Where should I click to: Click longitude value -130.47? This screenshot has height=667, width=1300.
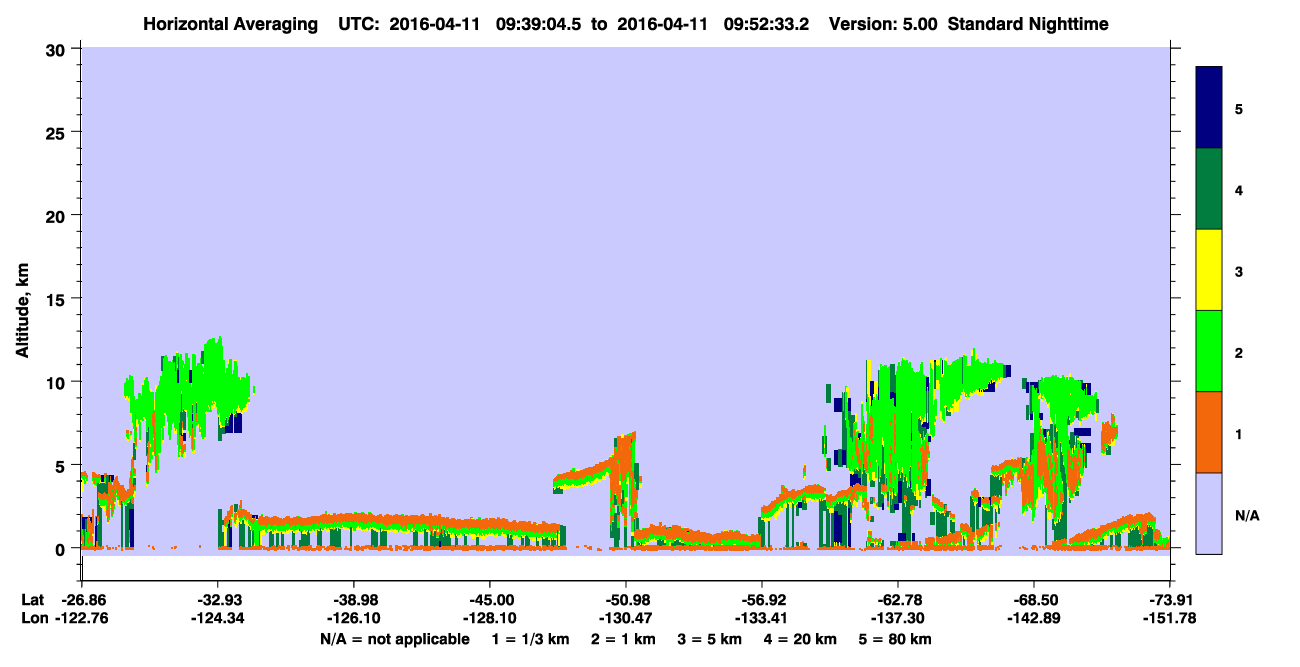626,618
